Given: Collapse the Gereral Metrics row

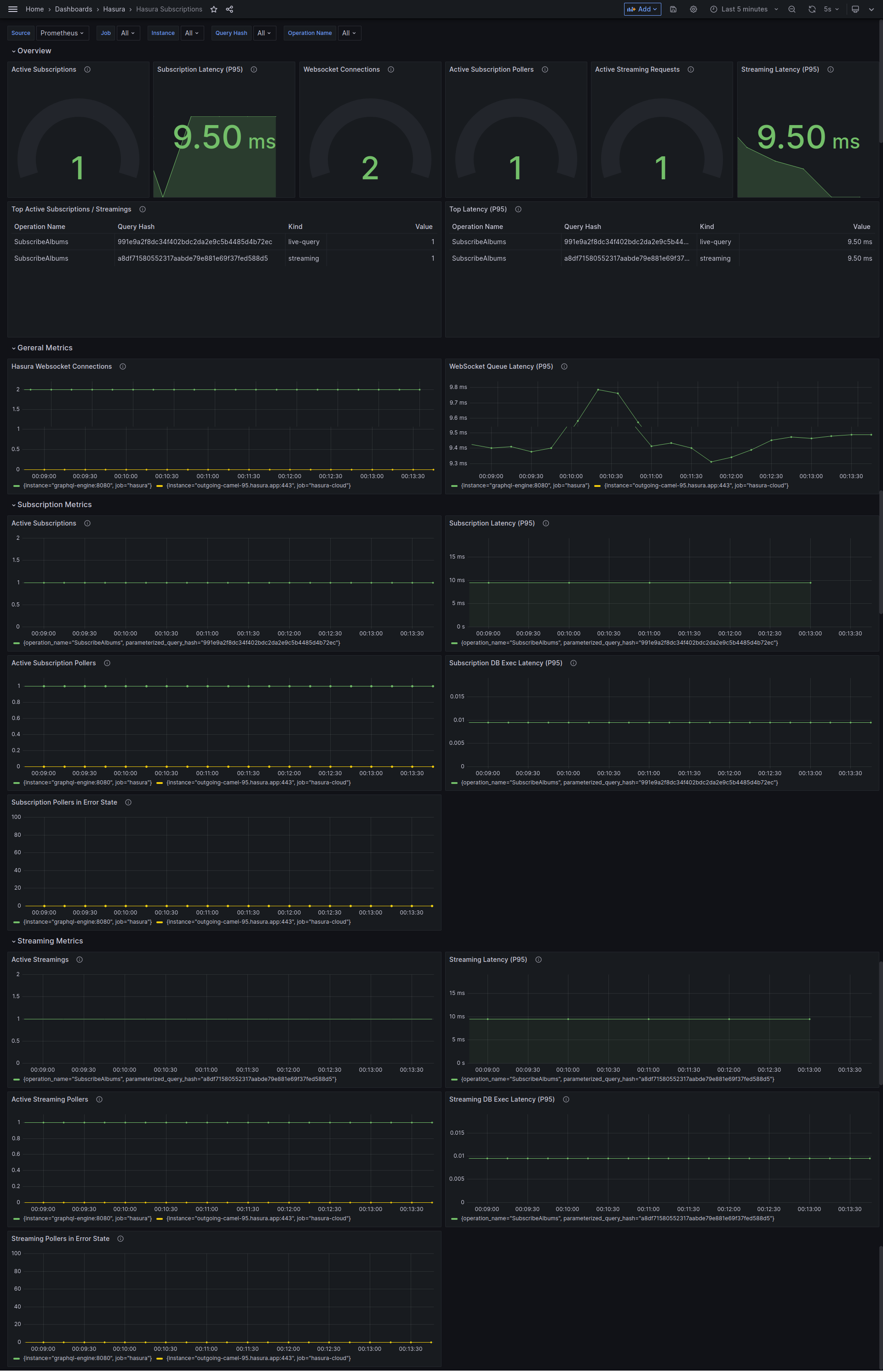Looking at the screenshot, I should 42,348.
